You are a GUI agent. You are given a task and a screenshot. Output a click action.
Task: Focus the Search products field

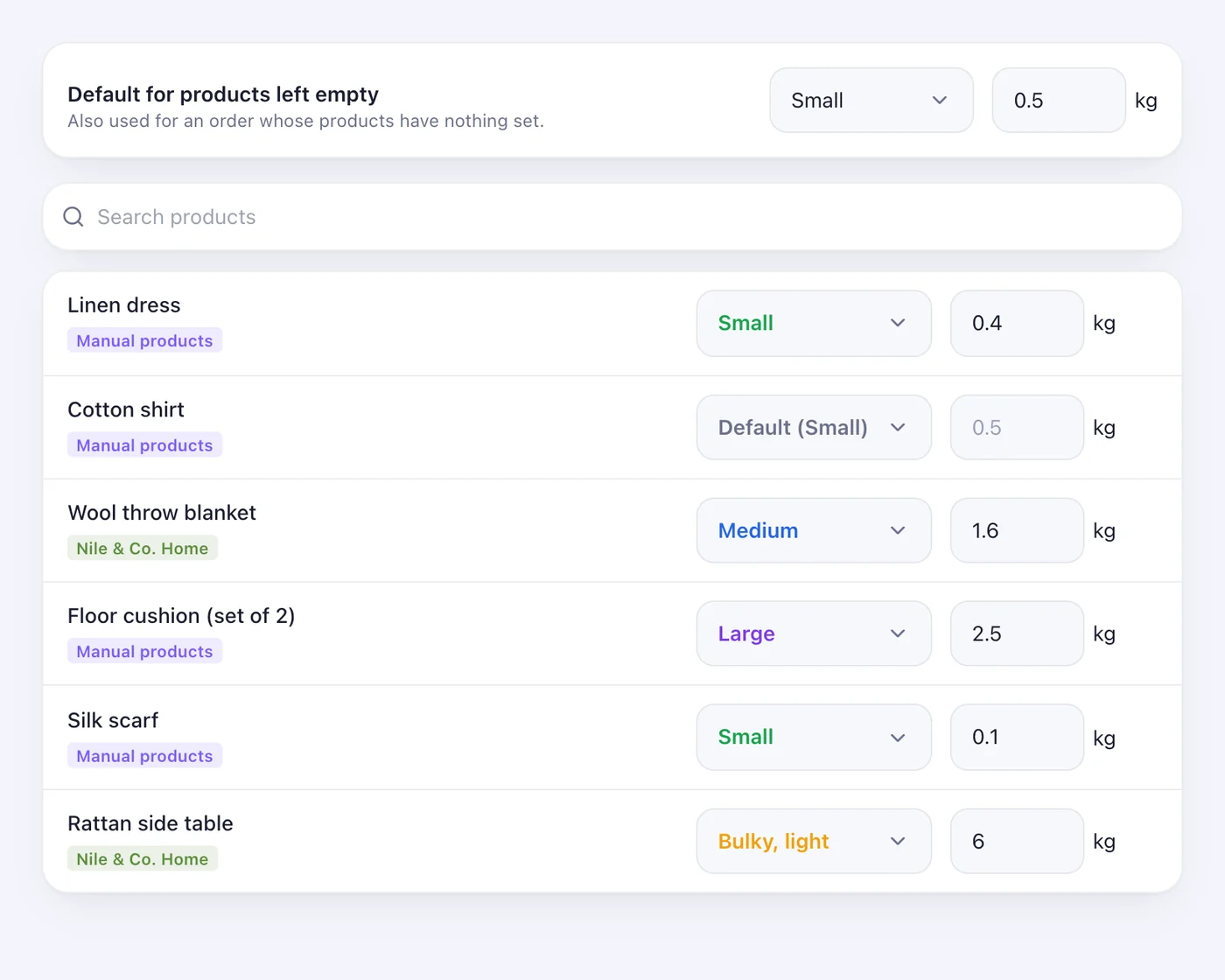point(612,217)
